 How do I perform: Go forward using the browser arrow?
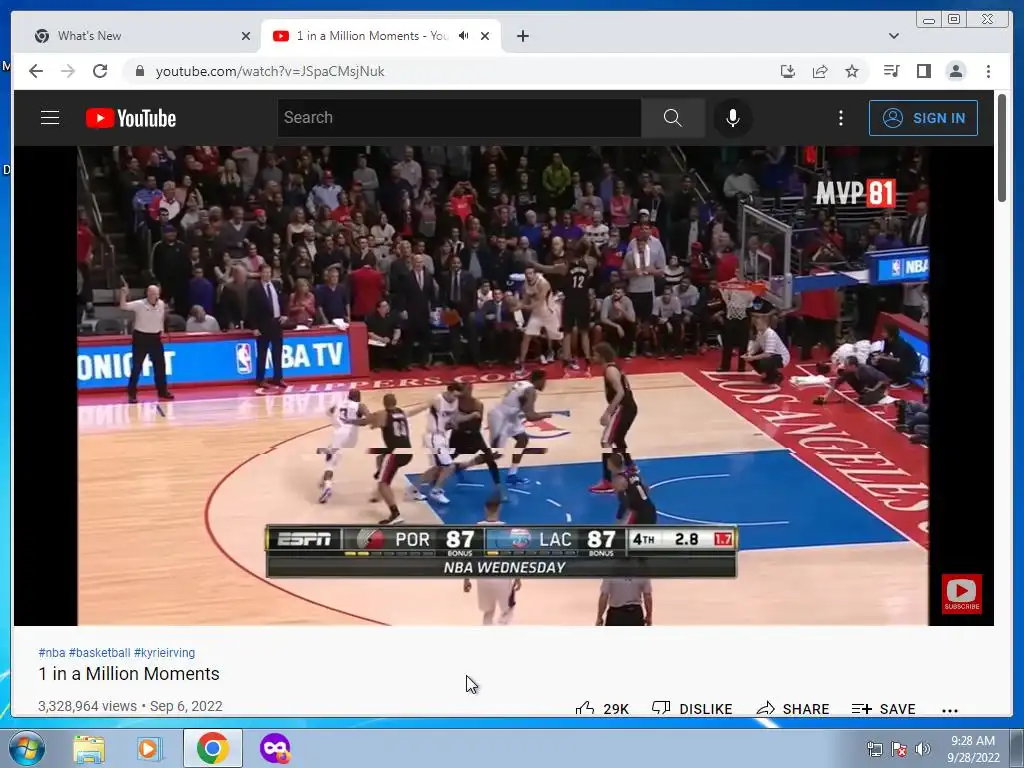pyautogui.click(x=68, y=71)
